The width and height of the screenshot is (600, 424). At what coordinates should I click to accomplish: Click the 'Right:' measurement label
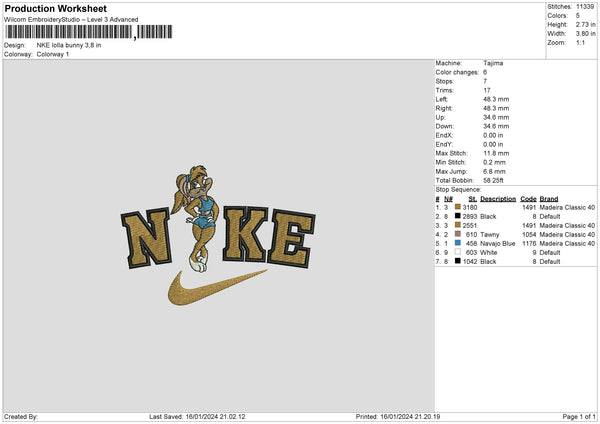coord(444,108)
